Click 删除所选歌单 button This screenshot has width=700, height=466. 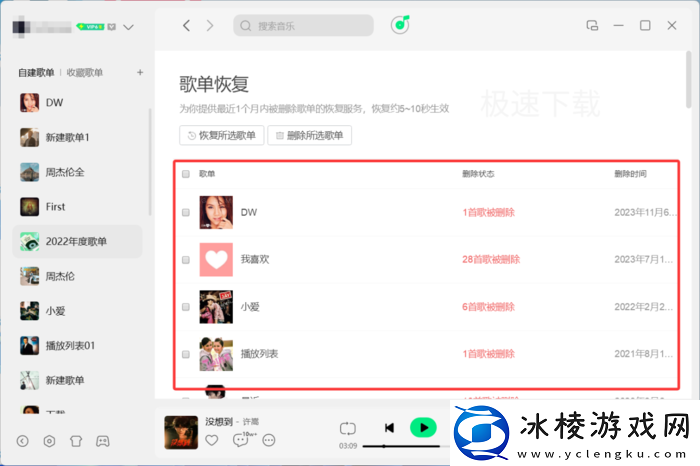[309, 135]
